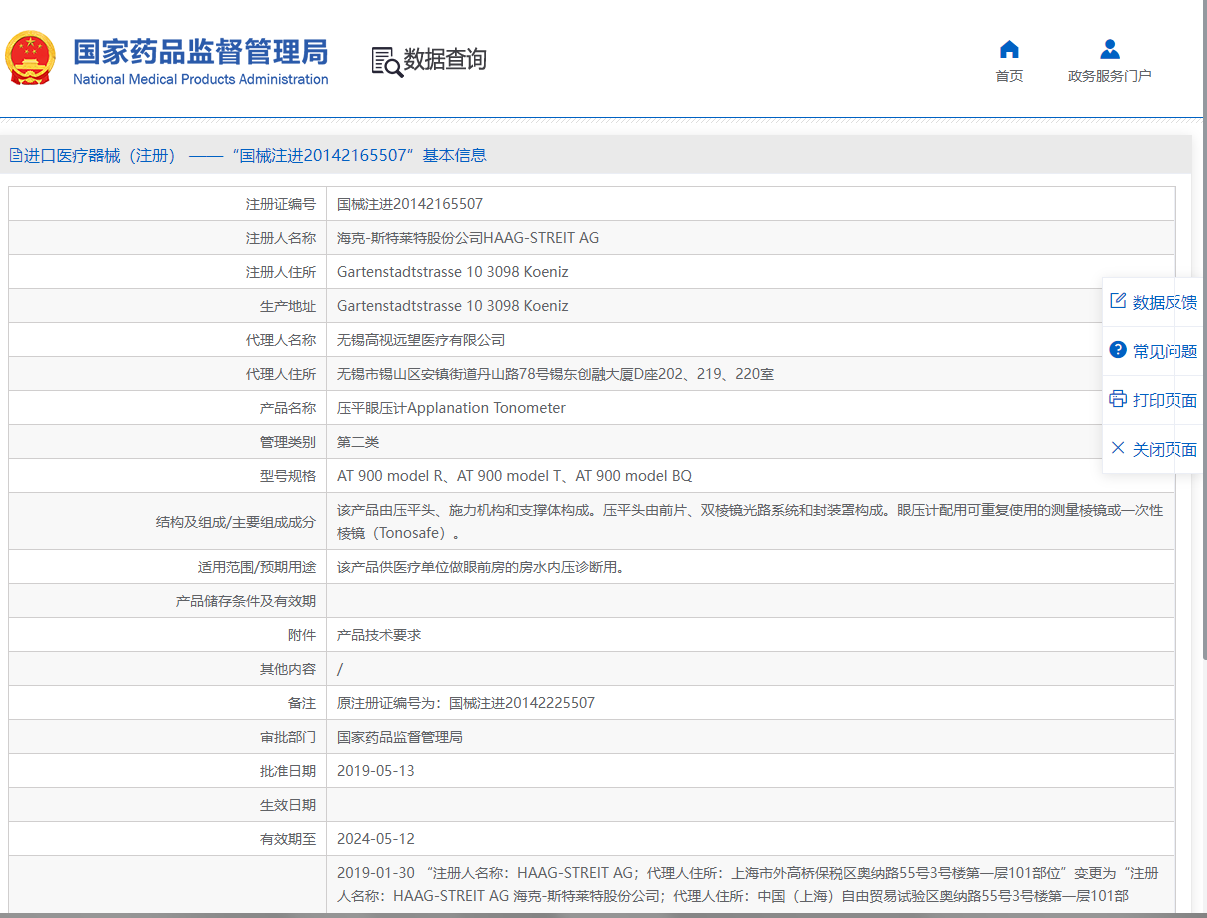1207x918 pixels.
Task: Select model spec AT 900 model R value
Action: point(514,476)
